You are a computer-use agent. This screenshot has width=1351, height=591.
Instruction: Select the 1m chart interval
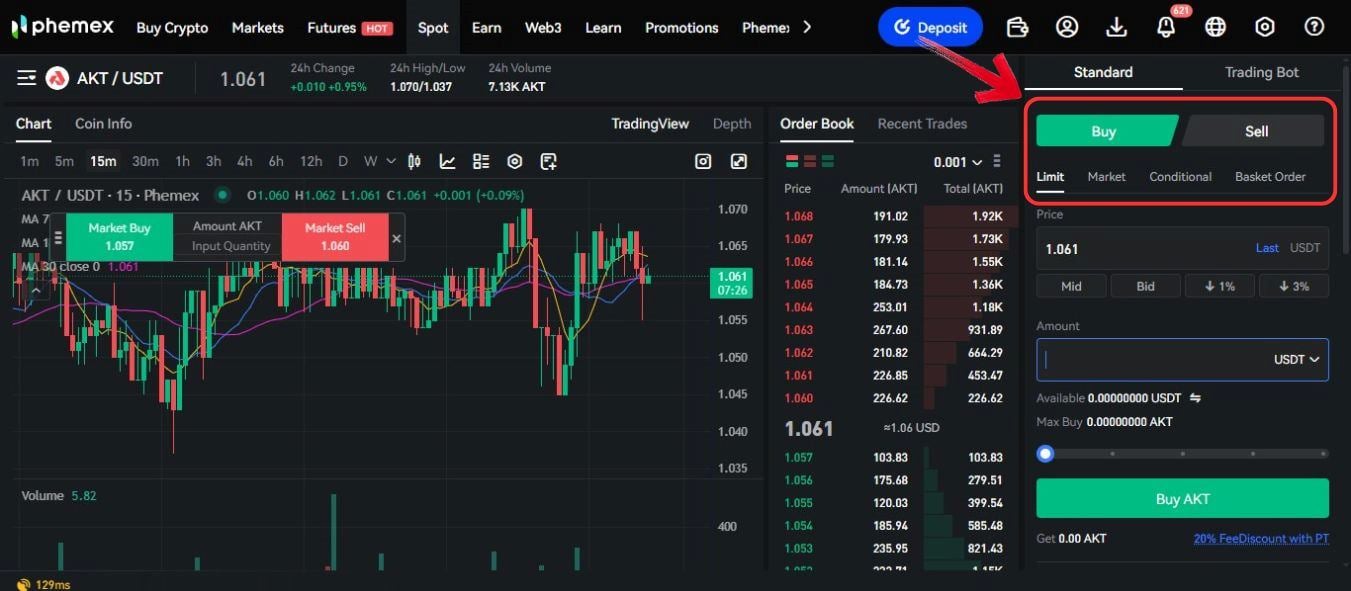tap(29, 161)
